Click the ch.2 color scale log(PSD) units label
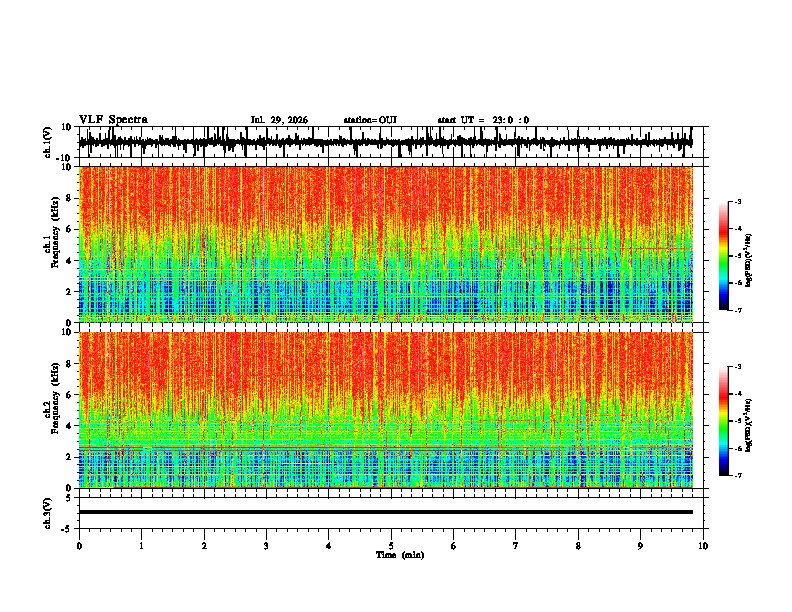This screenshot has height=612, width=792. point(749,425)
